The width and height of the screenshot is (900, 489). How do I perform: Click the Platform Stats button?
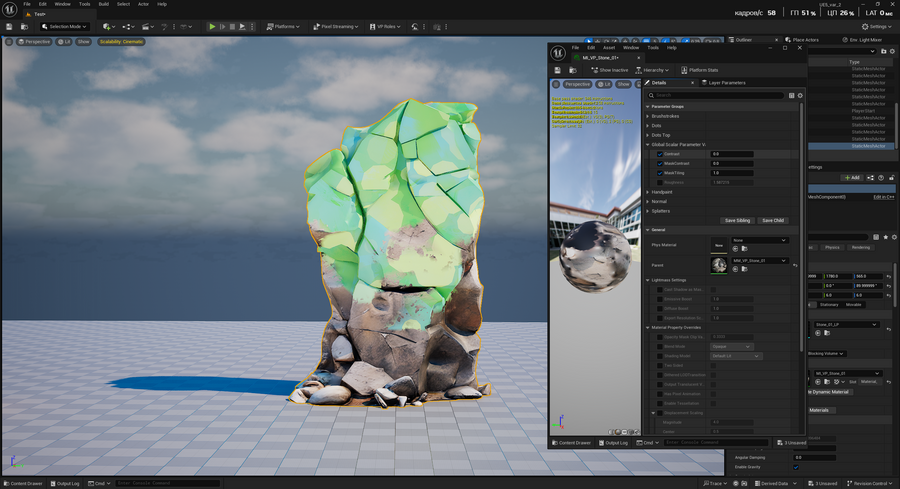click(x=699, y=70)
